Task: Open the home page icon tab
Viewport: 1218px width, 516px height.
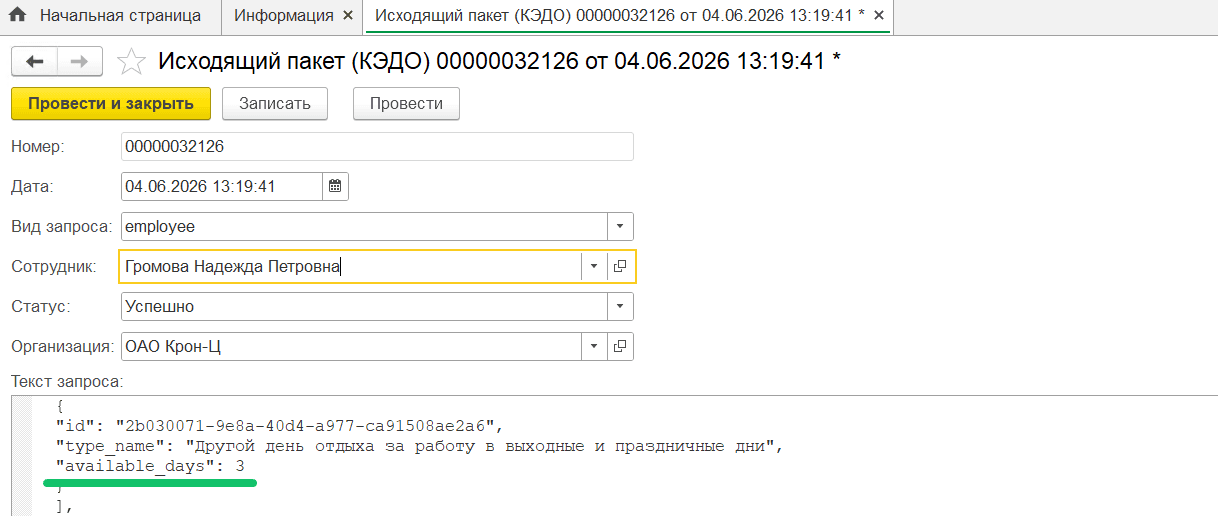Action: [x=17, y=16]
